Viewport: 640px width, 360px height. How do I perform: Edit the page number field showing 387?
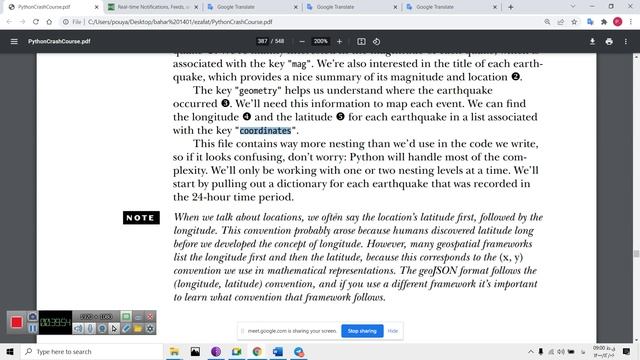[x=262, y=41]
